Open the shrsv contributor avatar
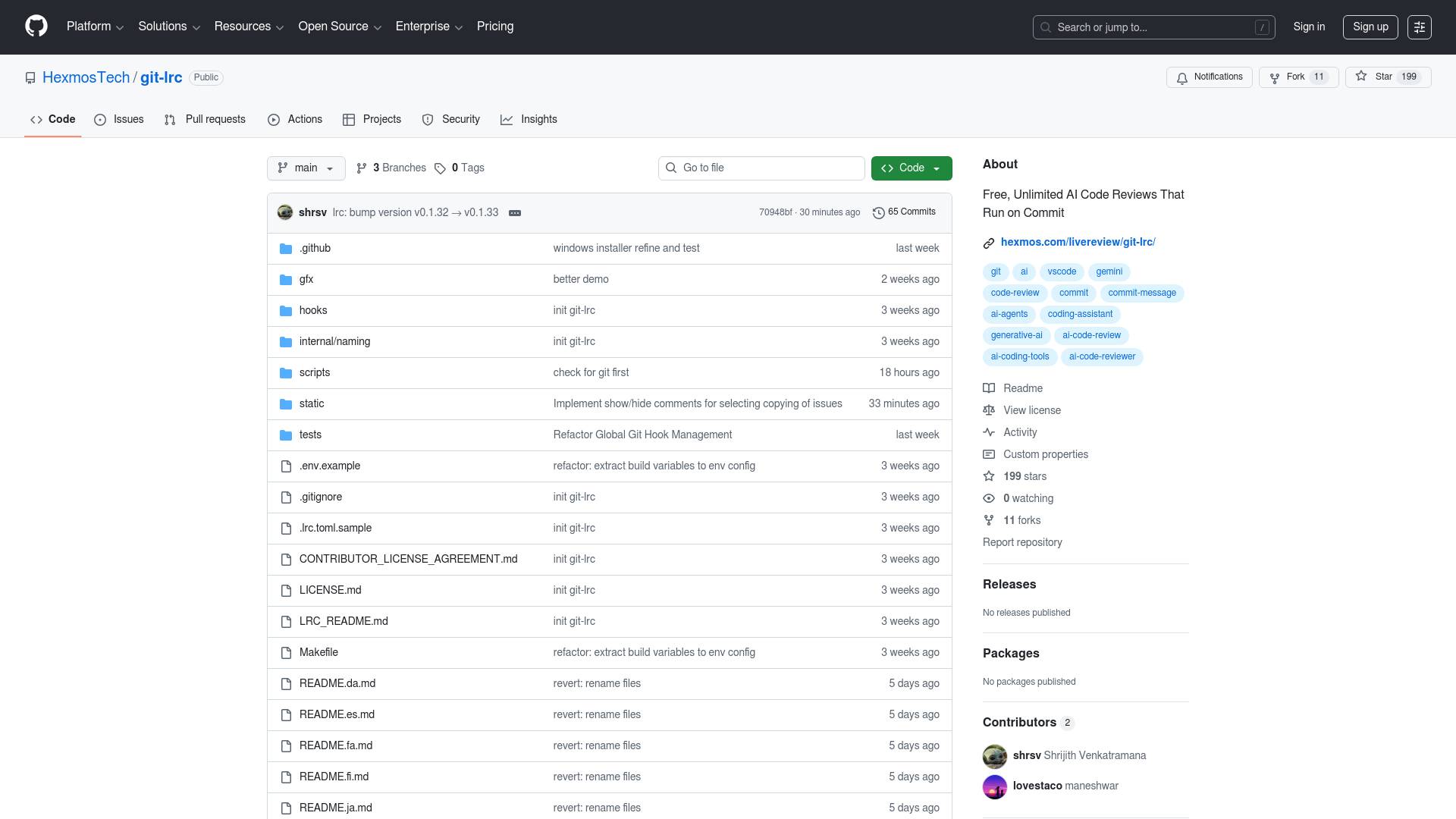 pyautogui.click(x=995, y=756)
